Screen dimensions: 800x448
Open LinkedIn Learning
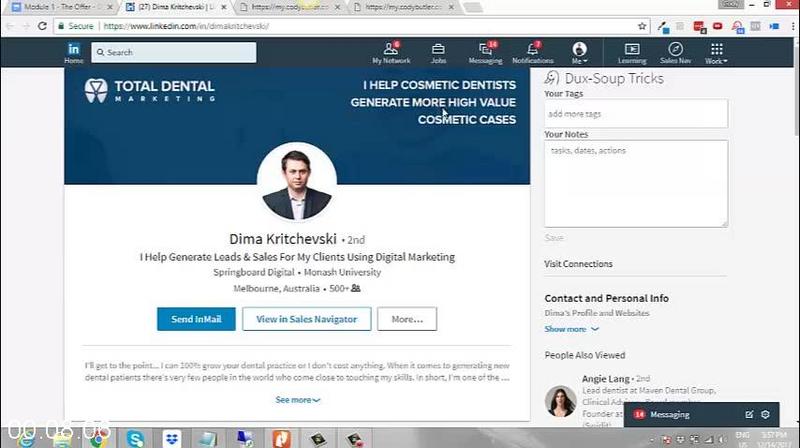click(632, 53)
